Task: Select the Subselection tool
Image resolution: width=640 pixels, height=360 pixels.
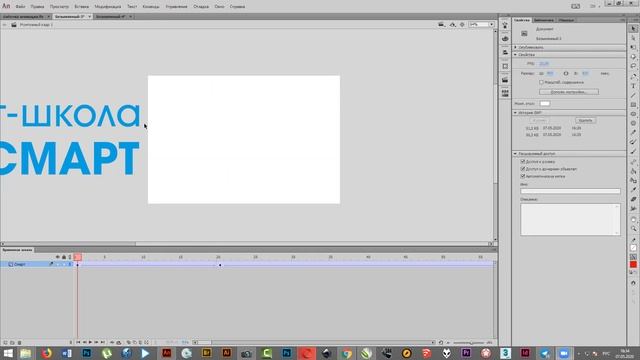Action: [x=633, y=38]
